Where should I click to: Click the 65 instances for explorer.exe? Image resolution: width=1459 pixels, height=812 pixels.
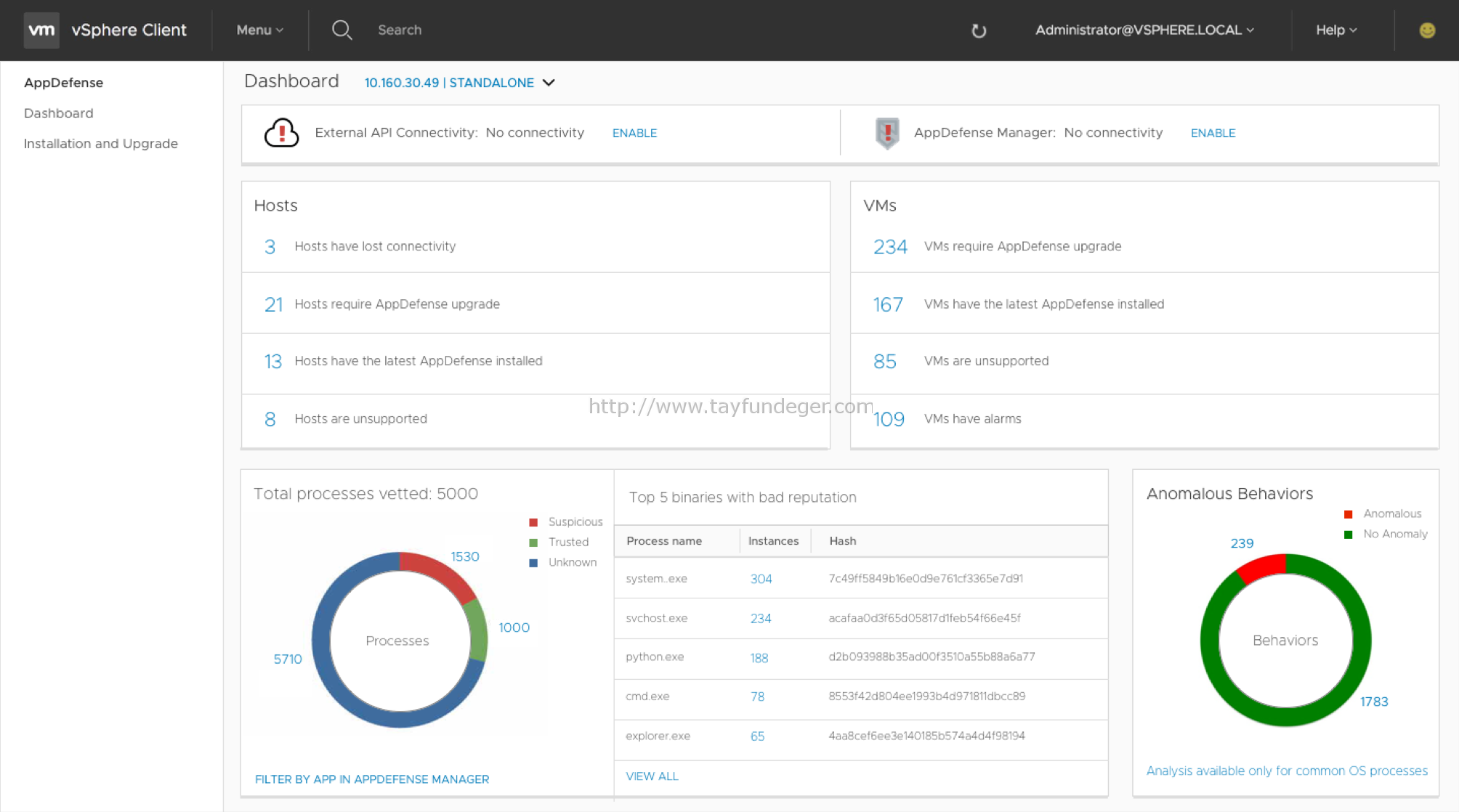point(757,736)
